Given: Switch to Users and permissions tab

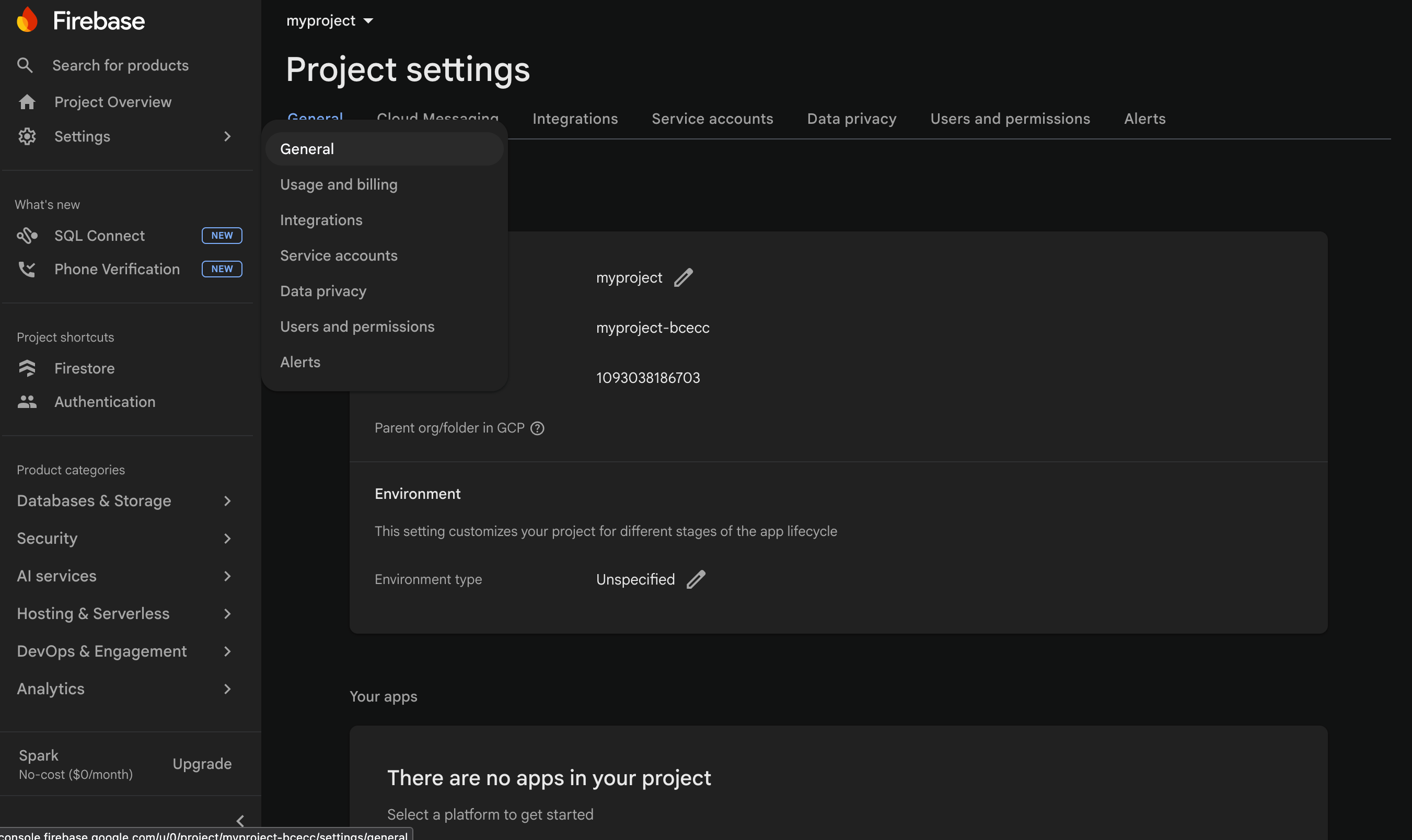Looking at the screenshot, I should coord(1010,119).
